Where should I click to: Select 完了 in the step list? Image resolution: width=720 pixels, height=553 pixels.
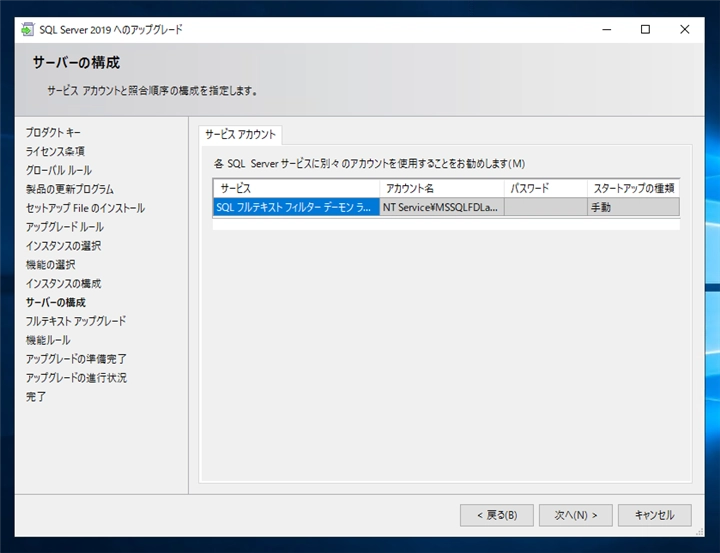[36, 396]
